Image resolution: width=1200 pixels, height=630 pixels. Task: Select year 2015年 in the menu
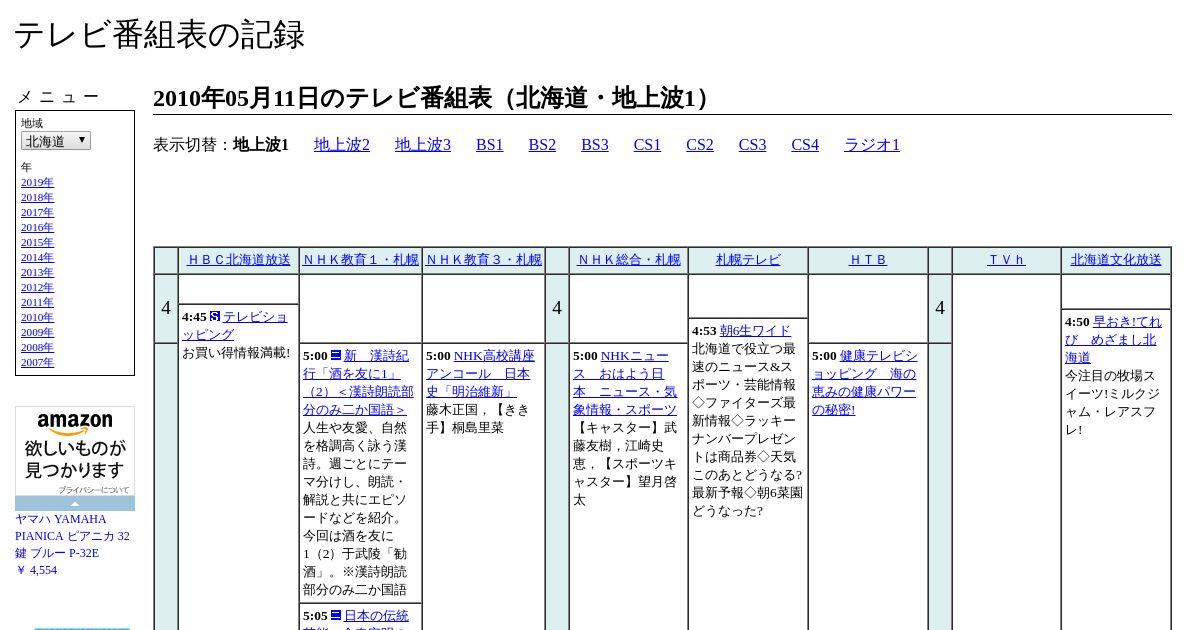[x=37, y=242]
